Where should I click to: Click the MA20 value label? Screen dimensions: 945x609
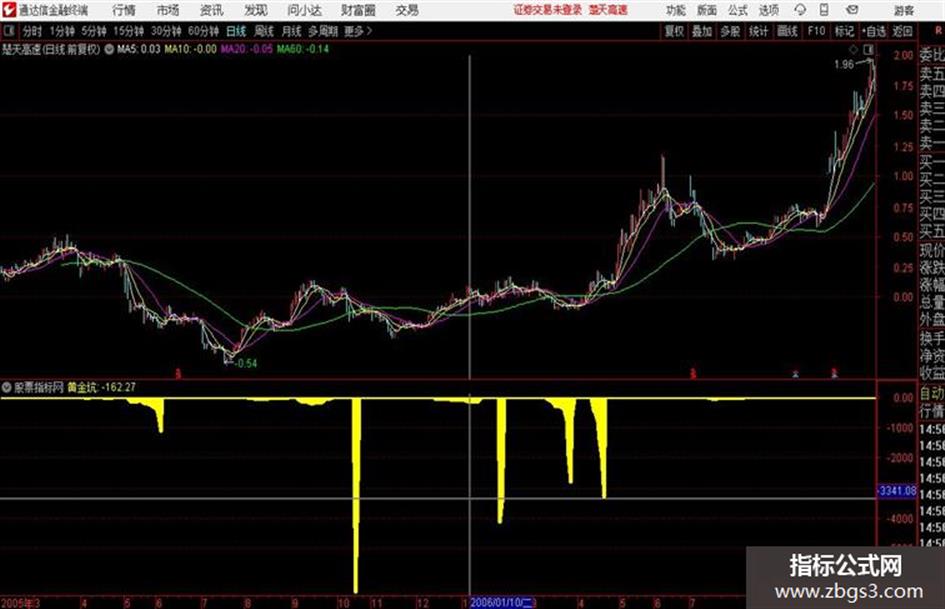coord(246,49)
